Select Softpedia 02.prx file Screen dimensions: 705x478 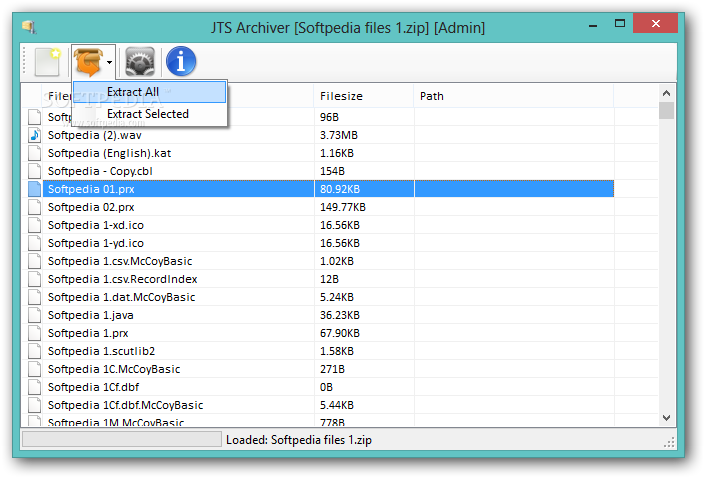coord(91,207)
